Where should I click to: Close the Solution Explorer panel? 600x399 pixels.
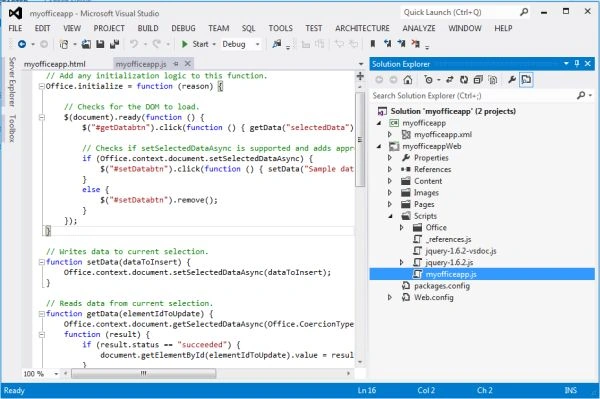point(588,64)
